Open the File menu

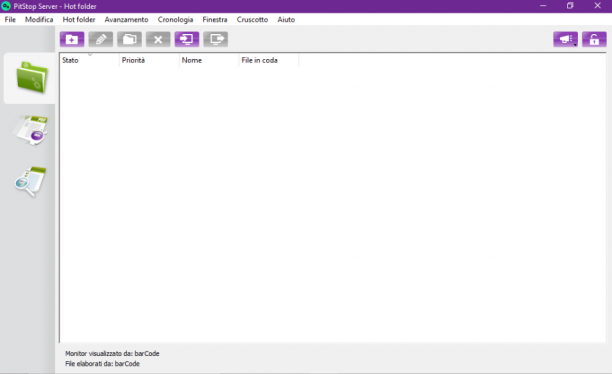click(x=10, y=20)
